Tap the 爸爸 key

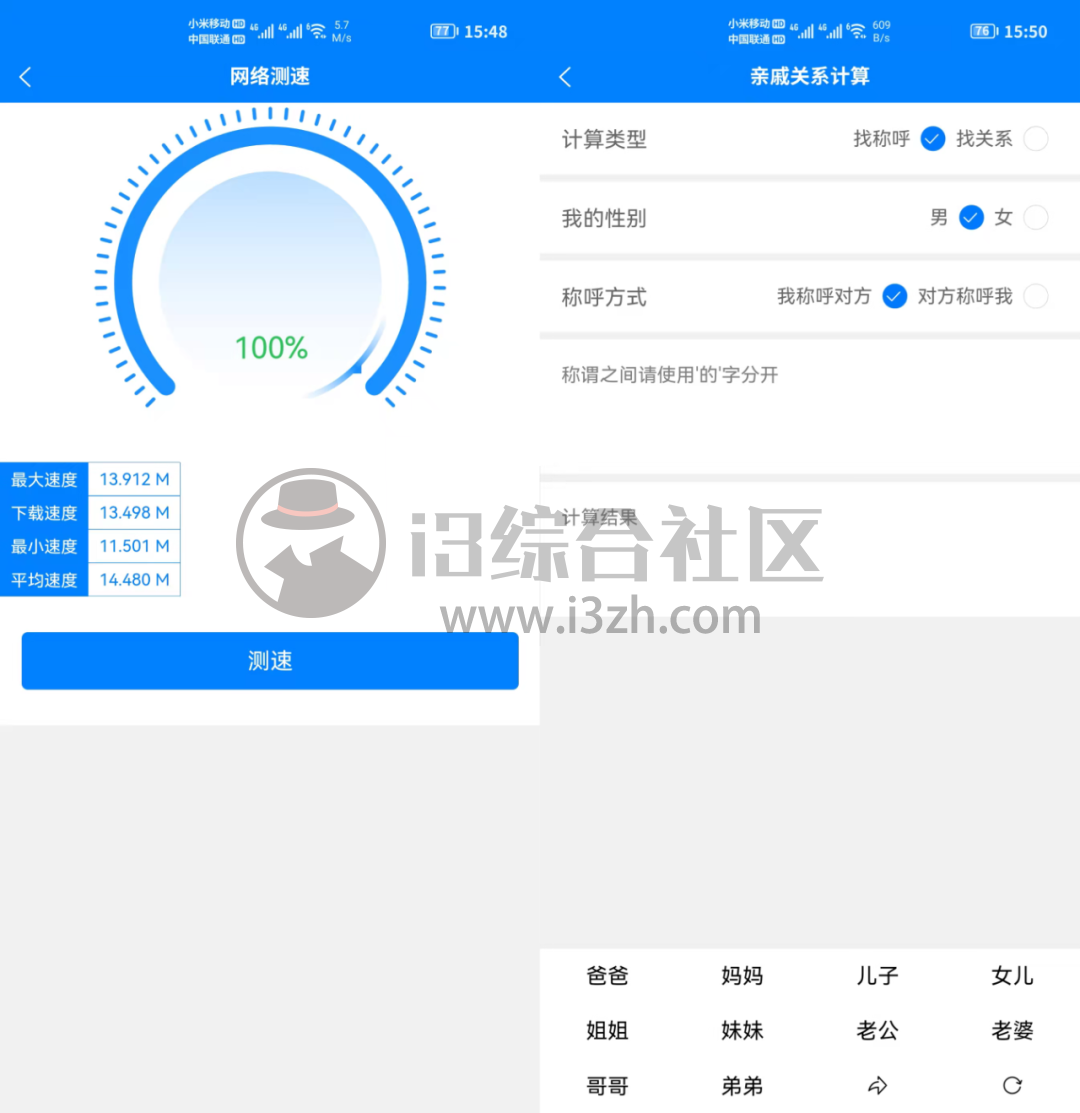coord(607,975)
